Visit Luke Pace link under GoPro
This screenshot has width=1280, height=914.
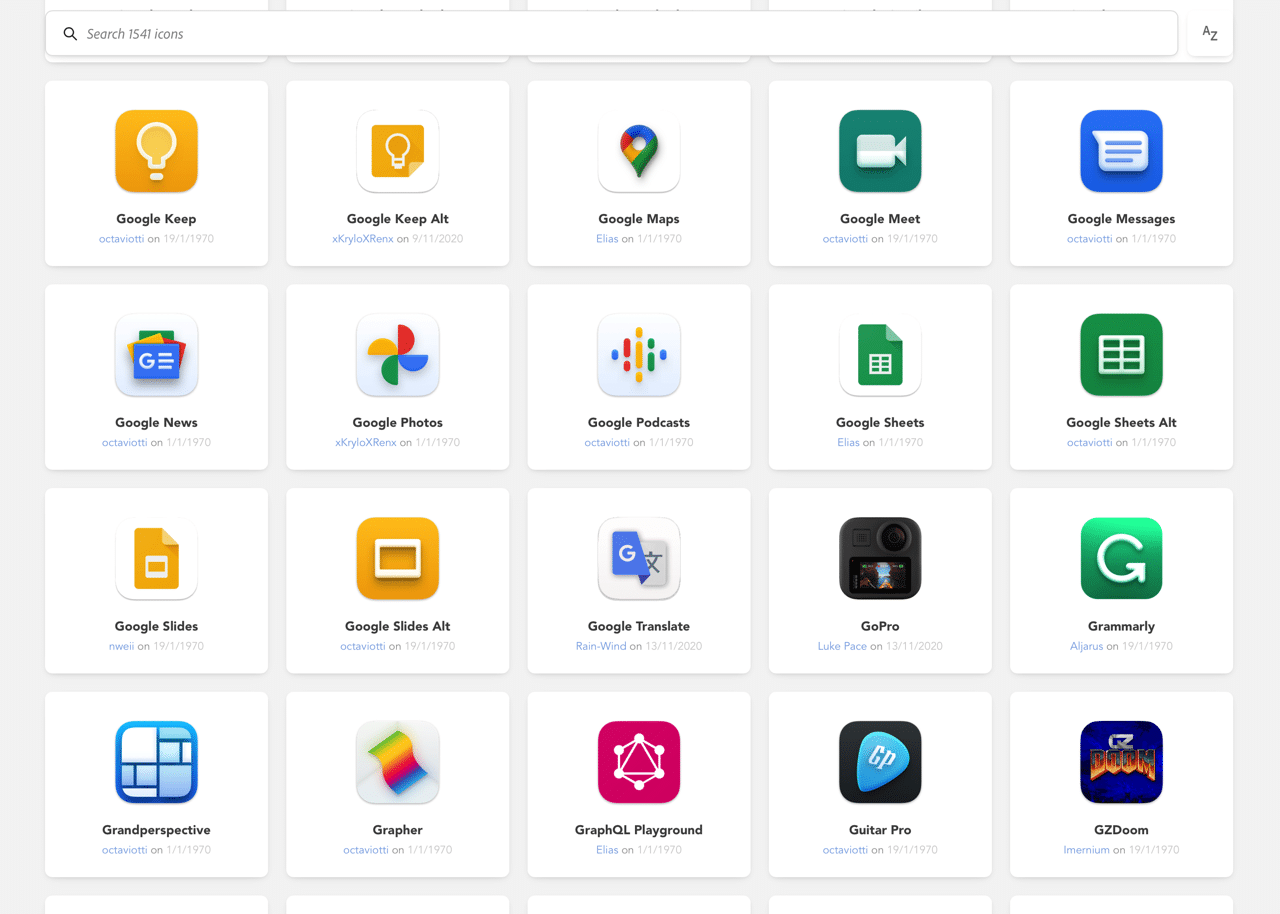(842, 646)
